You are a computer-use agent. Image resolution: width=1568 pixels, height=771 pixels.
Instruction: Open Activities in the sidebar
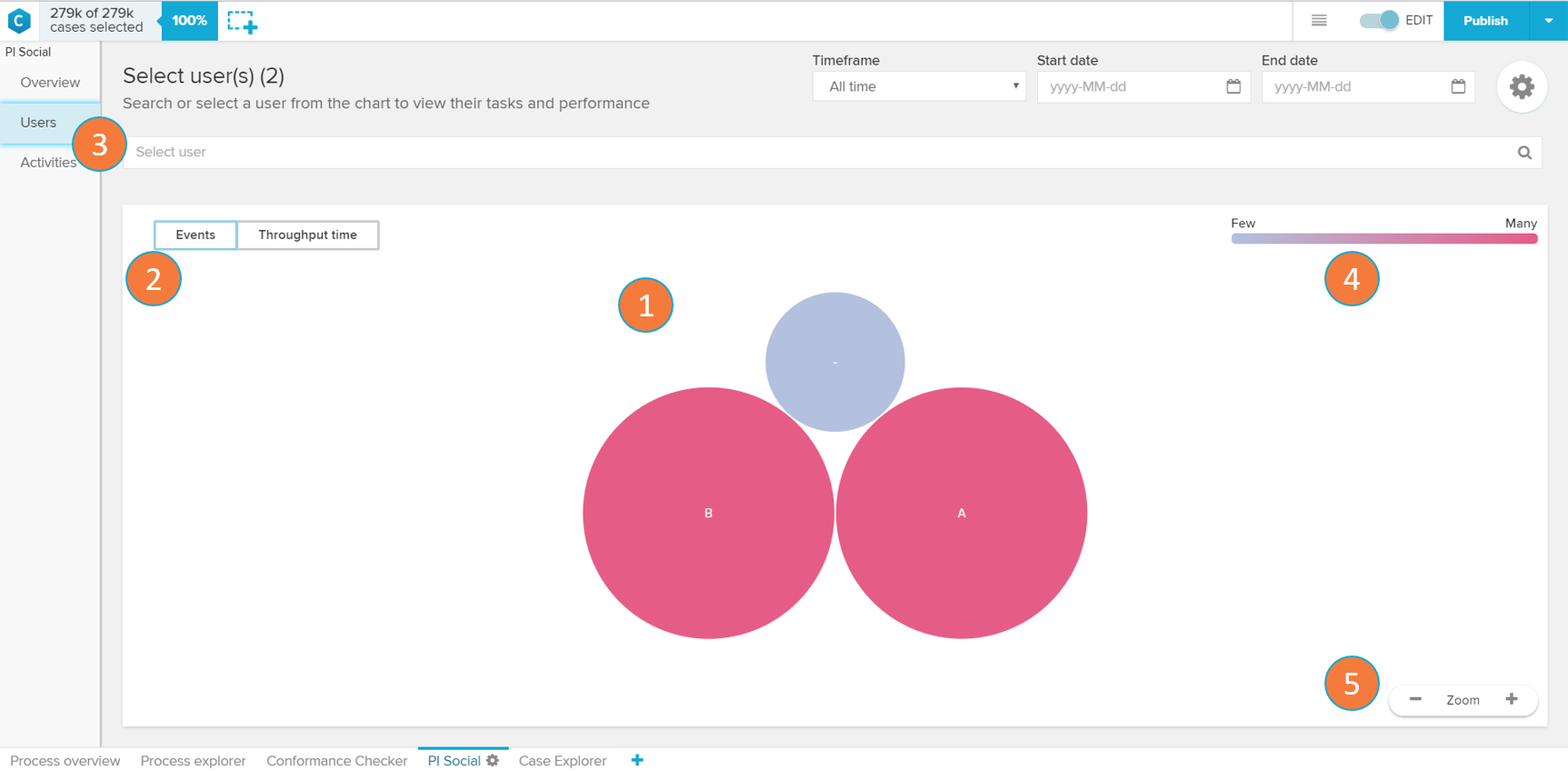tap(48, 163)
